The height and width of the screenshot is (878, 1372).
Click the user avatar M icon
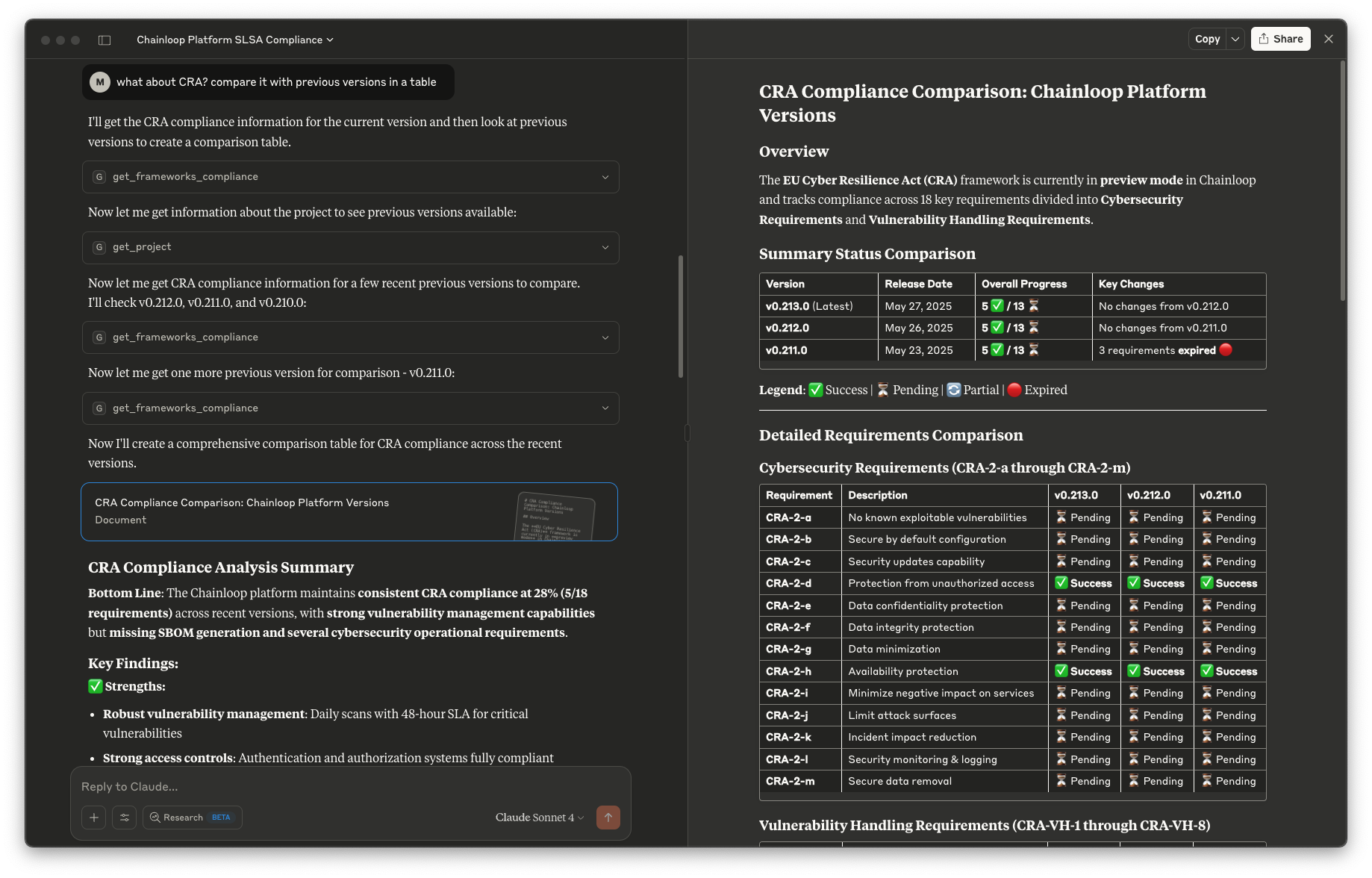click(x=100, y=82)
